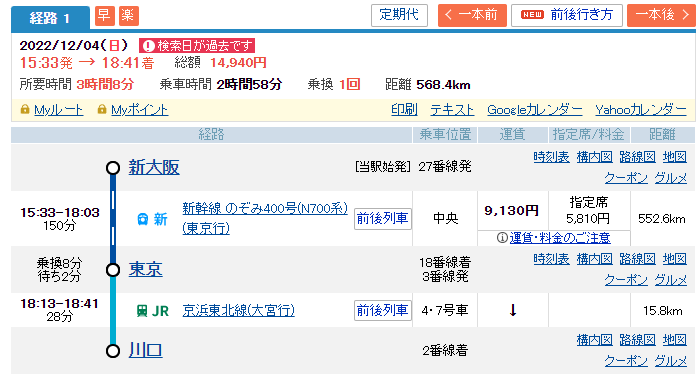Click the Shinkansen train icon
Image resolution: width=700 pixels, height=378 pixels.
[x=142, y=219]
